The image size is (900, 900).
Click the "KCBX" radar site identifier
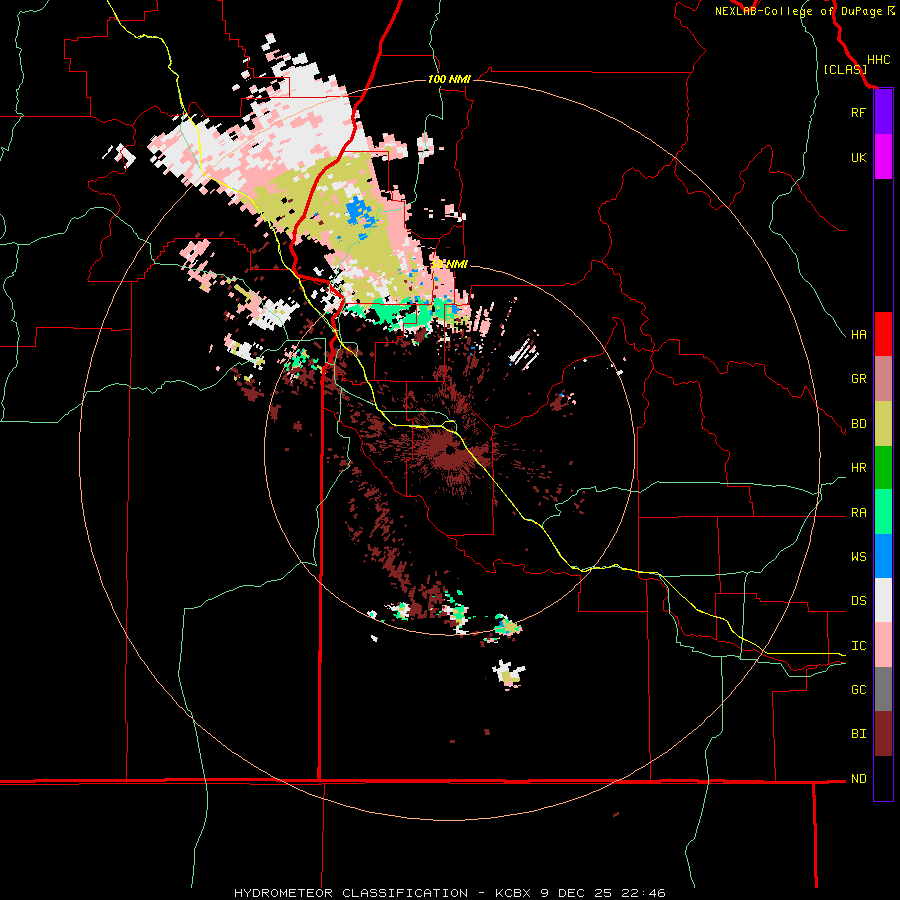click(514, 893)
